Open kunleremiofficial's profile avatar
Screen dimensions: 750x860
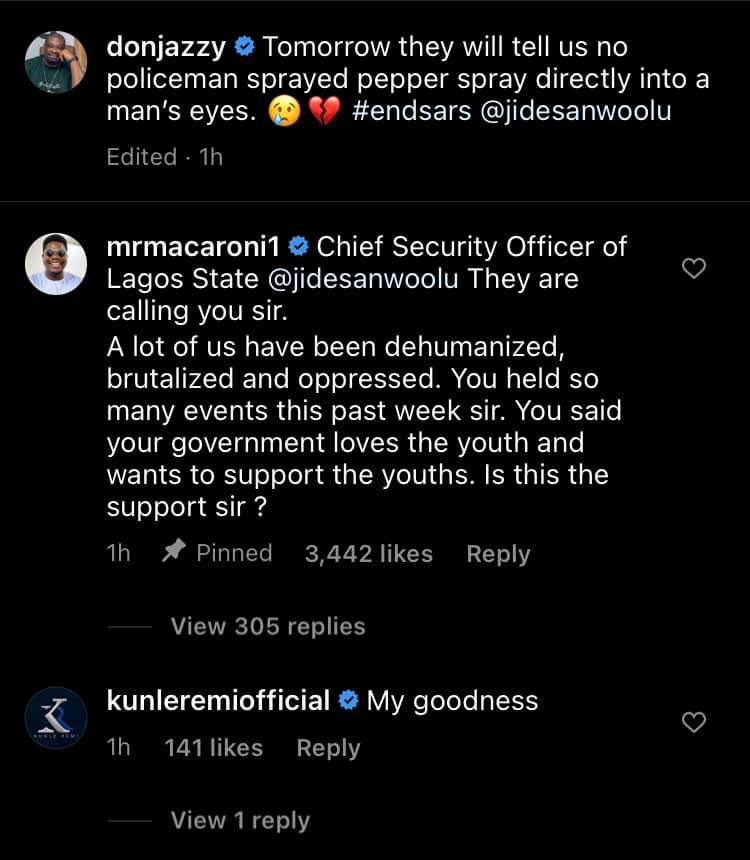pyautogui.click(x=55, y=718)
